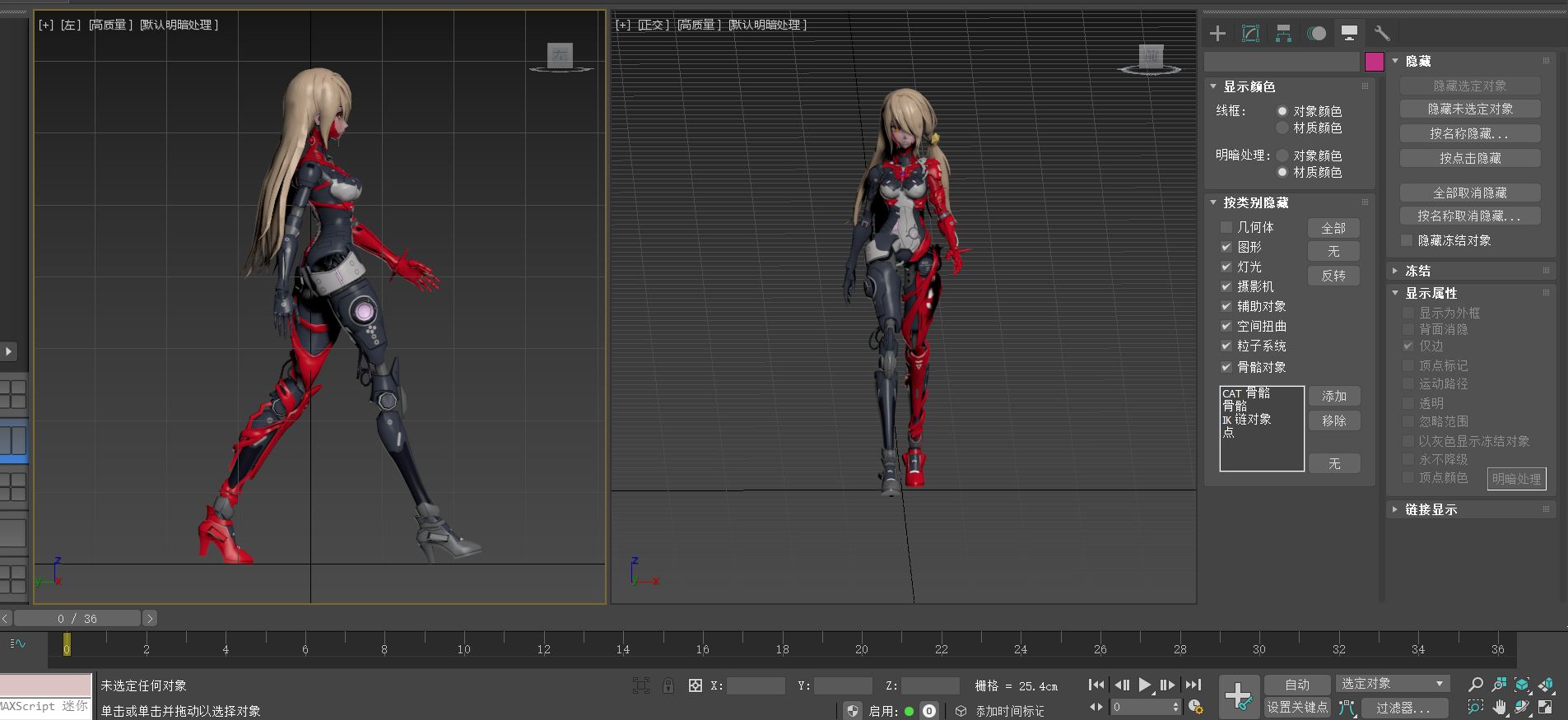
Task: Click the frame 0 time slider marker
Action: click(67, 643)
